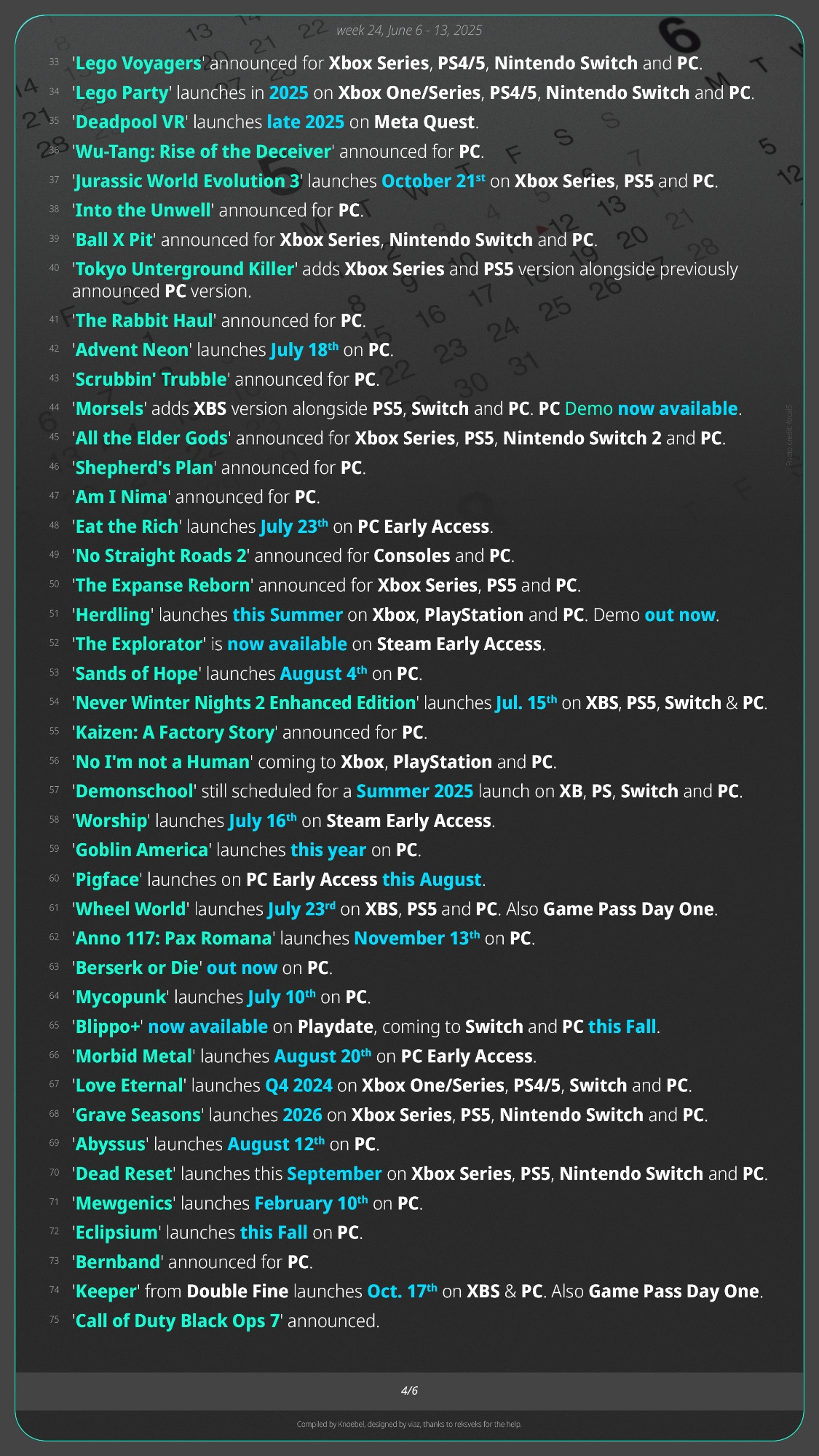Click the 'Q4 2024' release window
The image size is (819, 1456).
tap(299, 1085)
